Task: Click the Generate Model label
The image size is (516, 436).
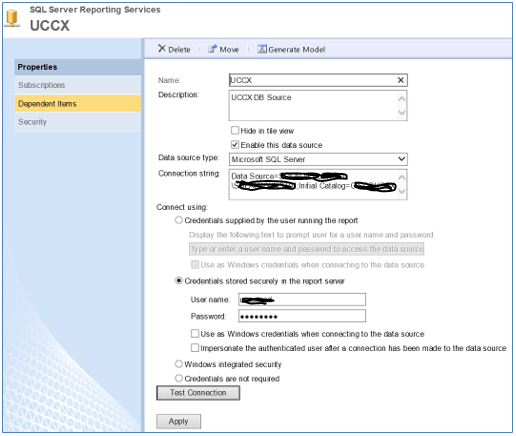Action: [x=297, y=50]
